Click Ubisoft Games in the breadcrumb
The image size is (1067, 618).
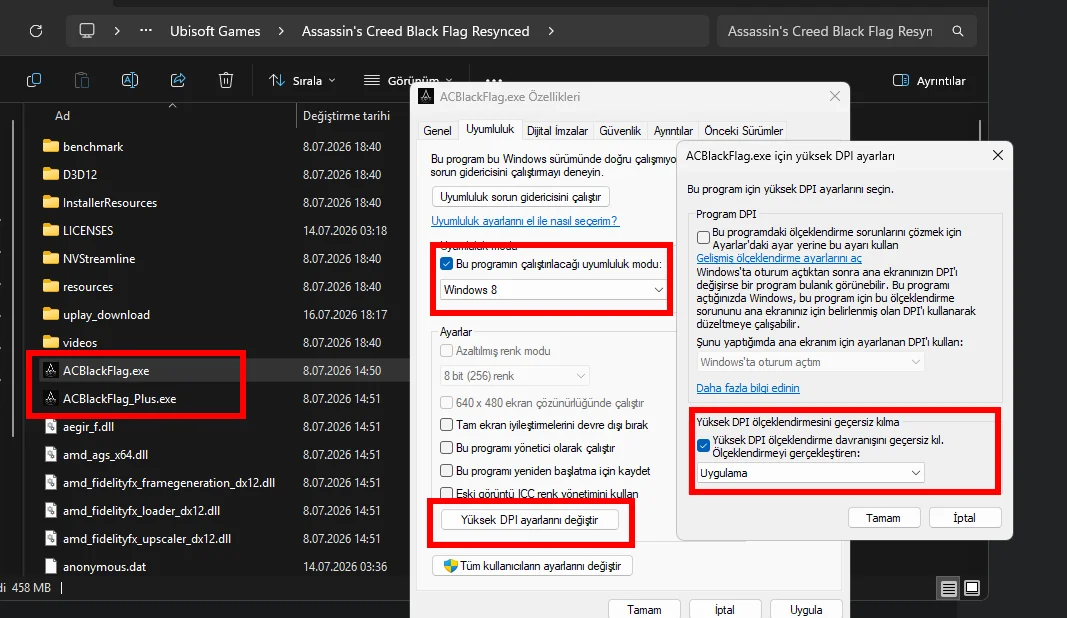tap(215, 31)
